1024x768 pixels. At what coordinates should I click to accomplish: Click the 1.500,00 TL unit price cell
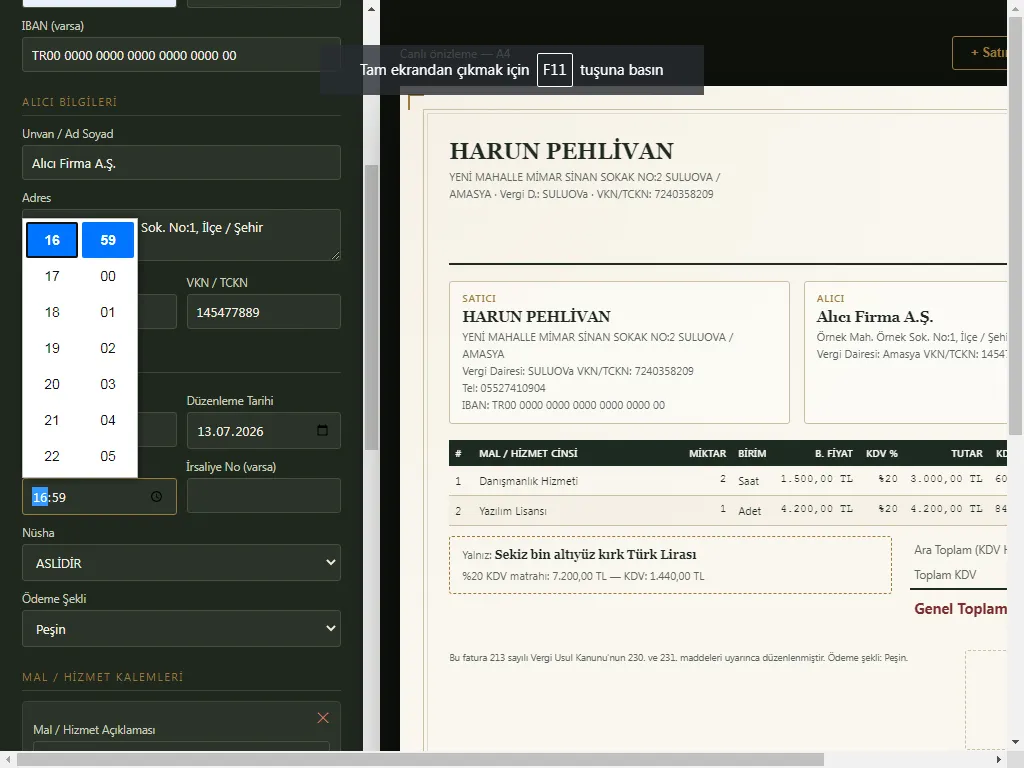816,479
